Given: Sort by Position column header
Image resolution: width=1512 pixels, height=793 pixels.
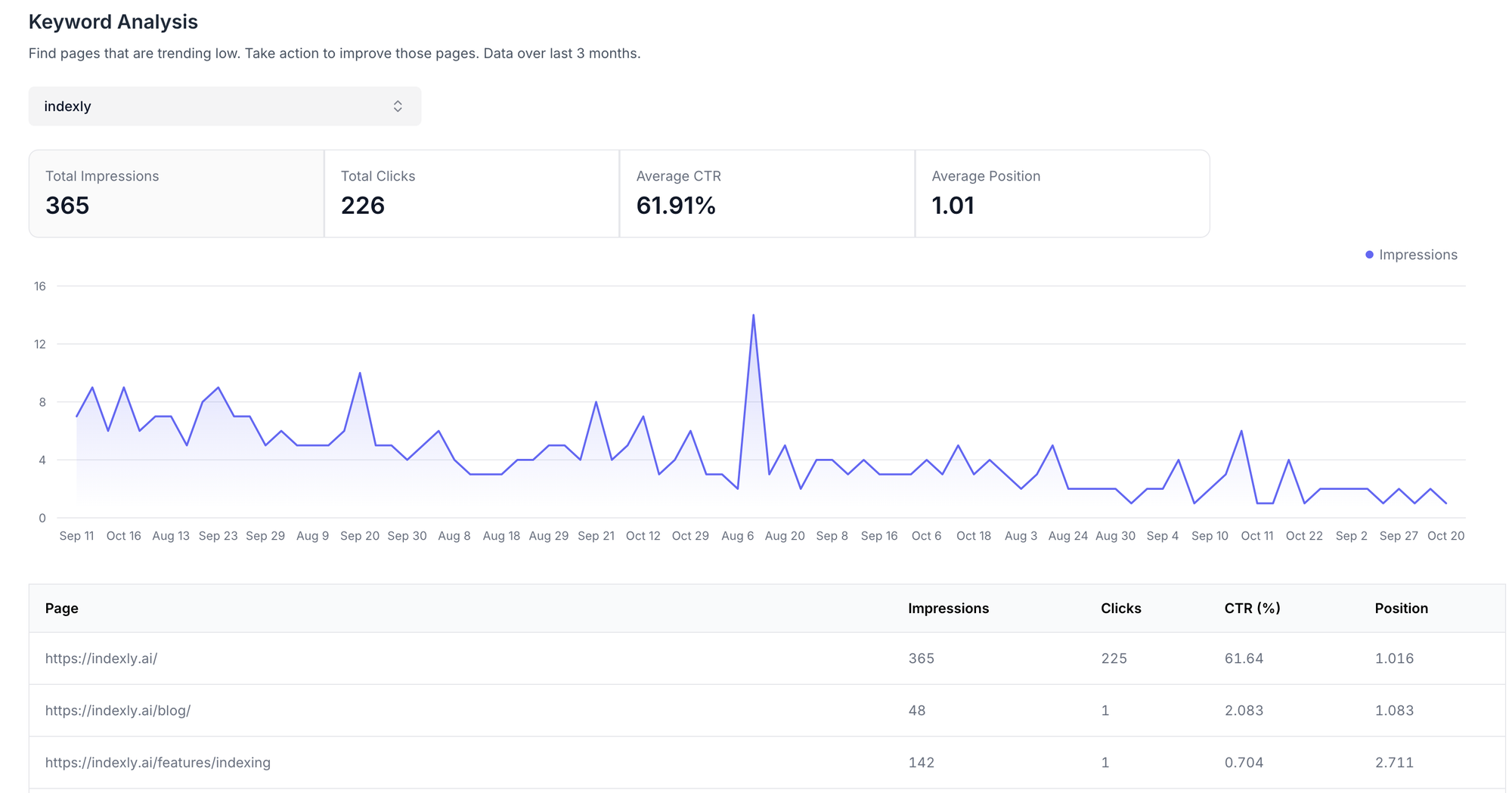Looking at the screenshot, I should coord(1401,609).
